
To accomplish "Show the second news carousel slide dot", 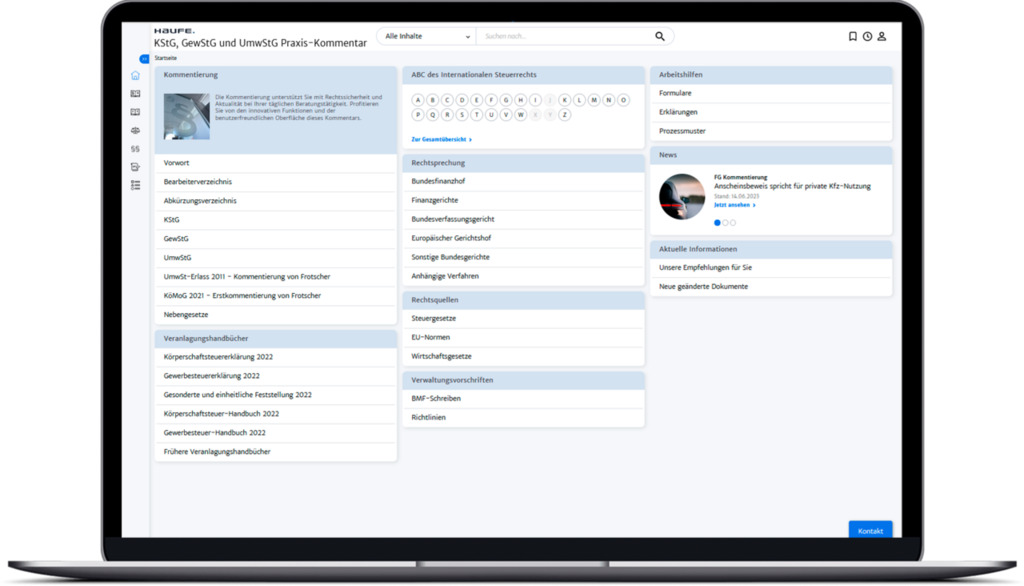I will pyautogui.click(x=725, y=223).
